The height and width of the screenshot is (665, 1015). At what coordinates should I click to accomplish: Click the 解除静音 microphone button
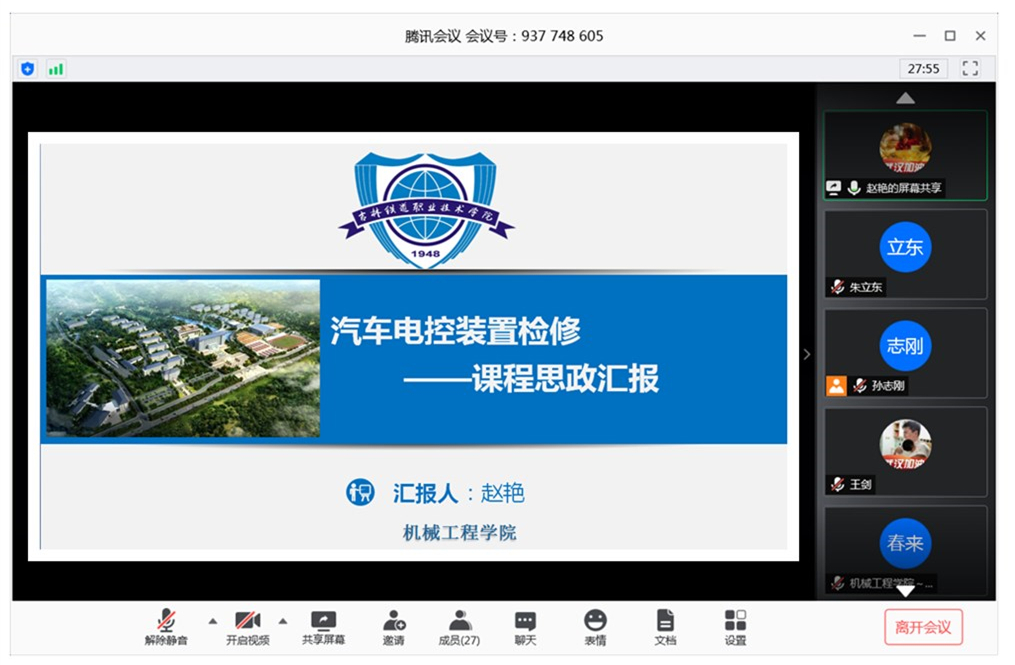tap(166, 626)
